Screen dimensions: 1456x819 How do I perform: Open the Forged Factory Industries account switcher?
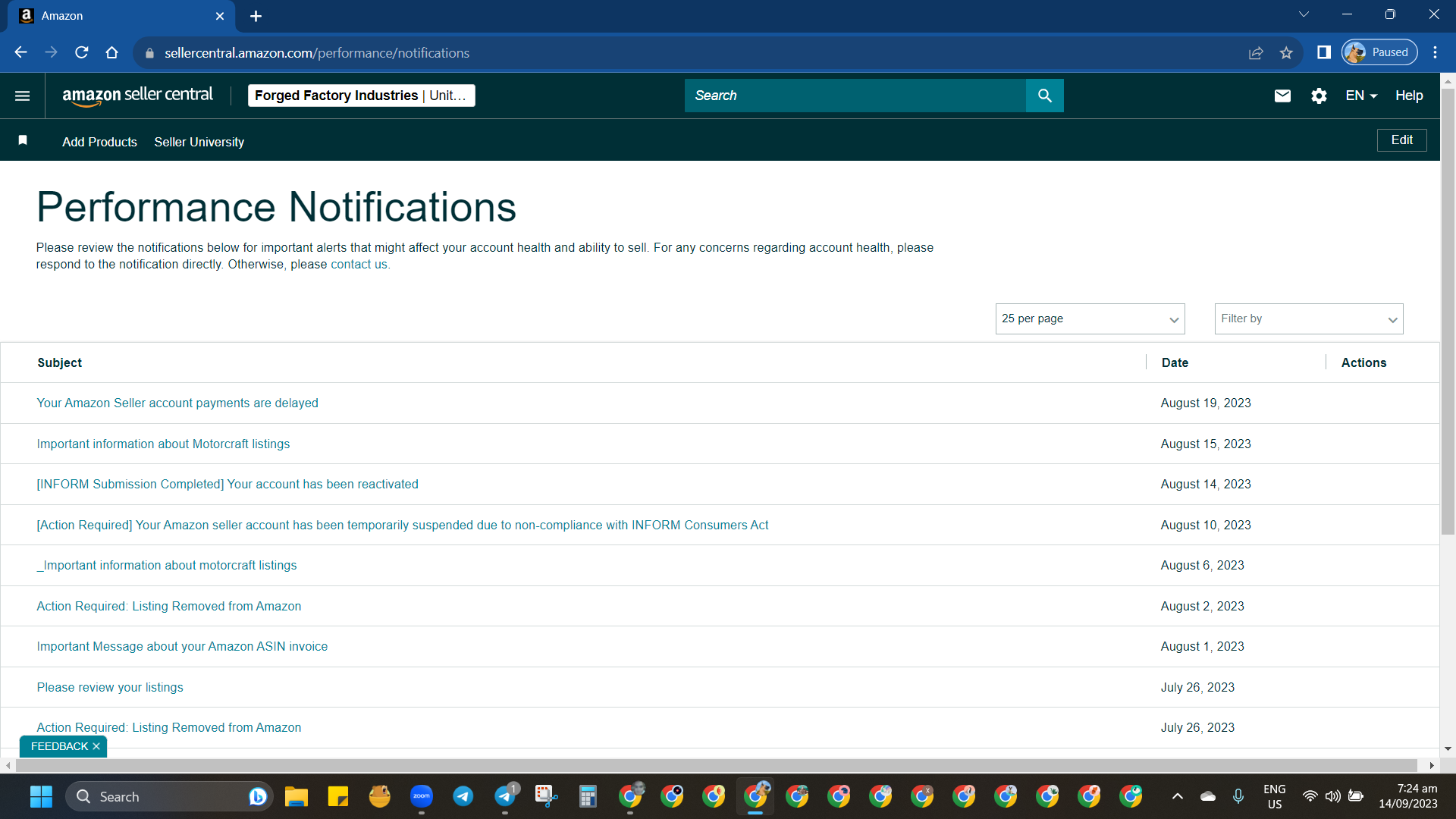362,96
